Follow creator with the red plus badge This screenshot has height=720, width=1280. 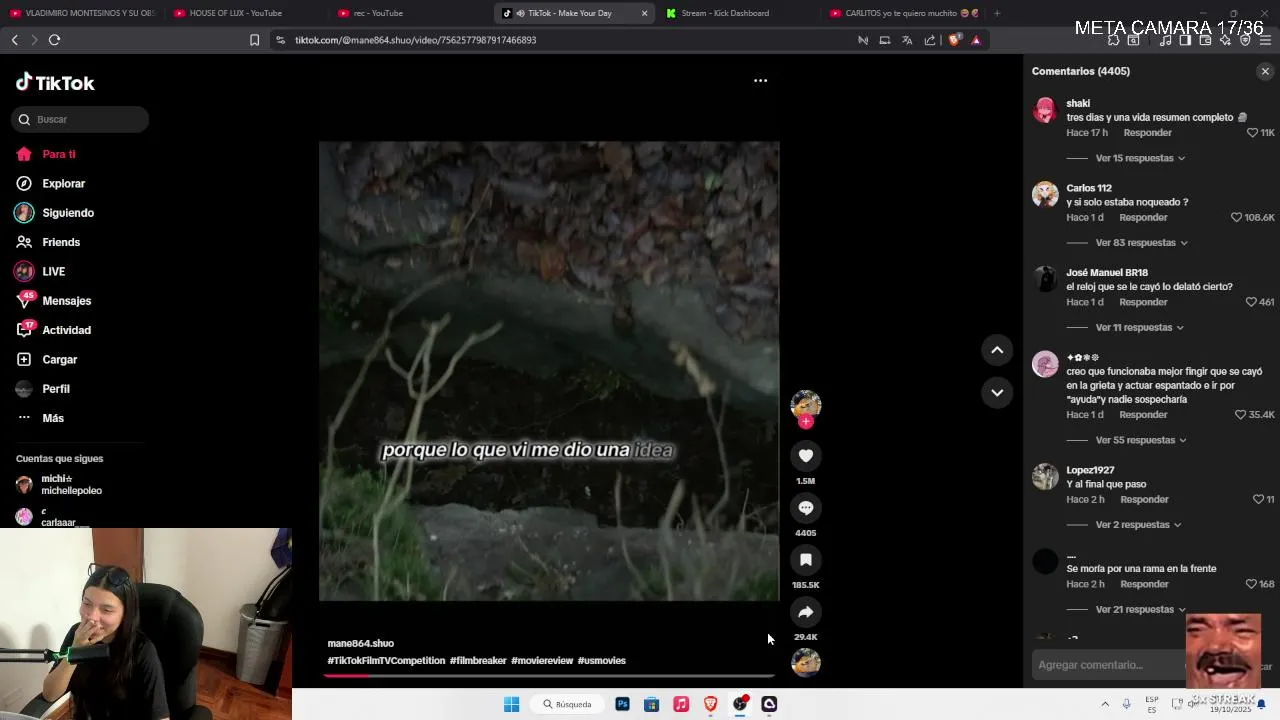(806, 422)
